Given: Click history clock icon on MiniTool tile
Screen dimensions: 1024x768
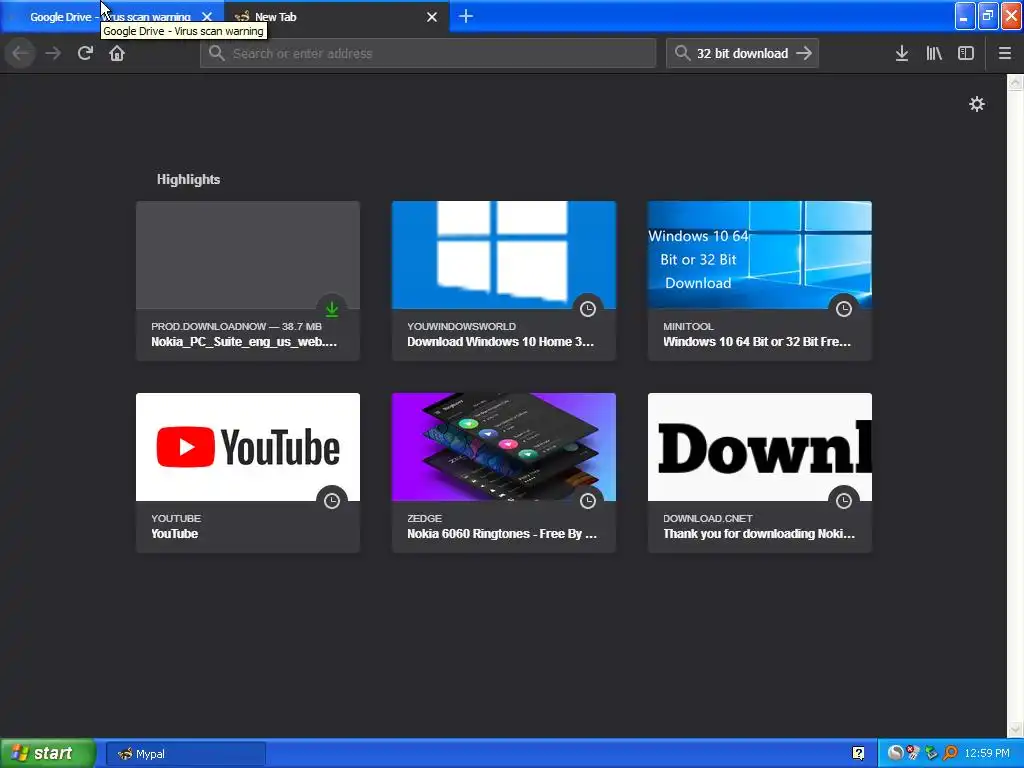Looking at the screenshot, I should click(x=844, y=309).
